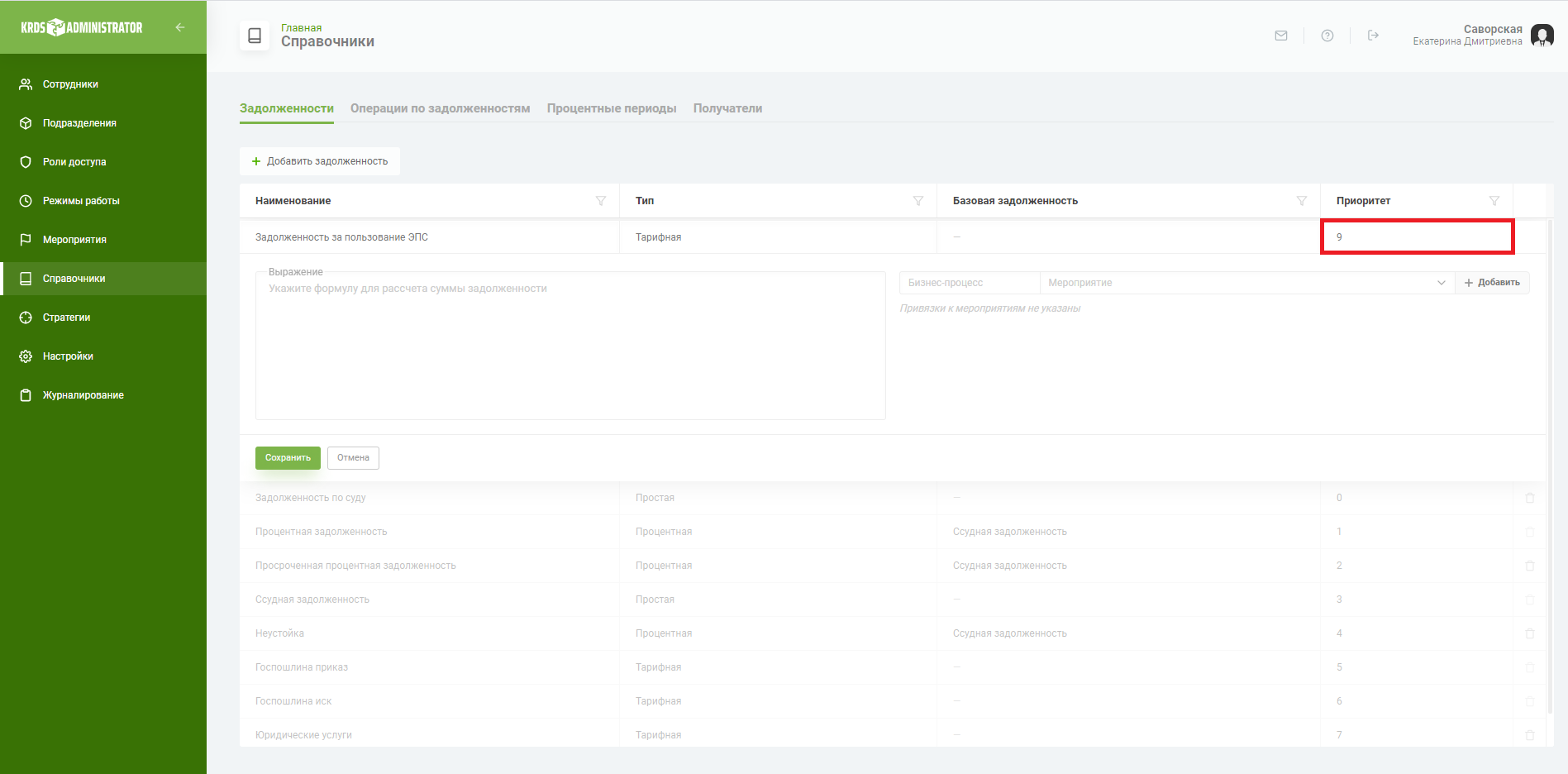Switch to Операции по задолженностям tab
Viewport: 1568px width, 774px height.
(x=440, y=108)
